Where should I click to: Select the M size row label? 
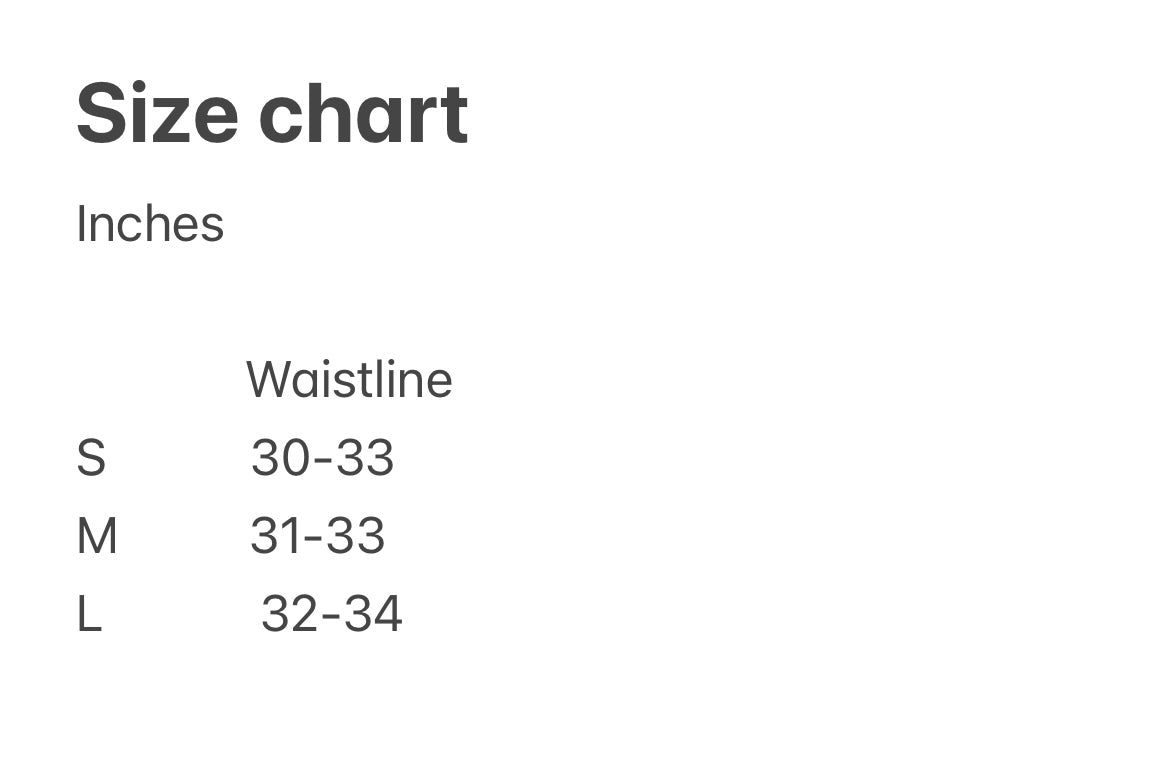click(x=97, y=536)
